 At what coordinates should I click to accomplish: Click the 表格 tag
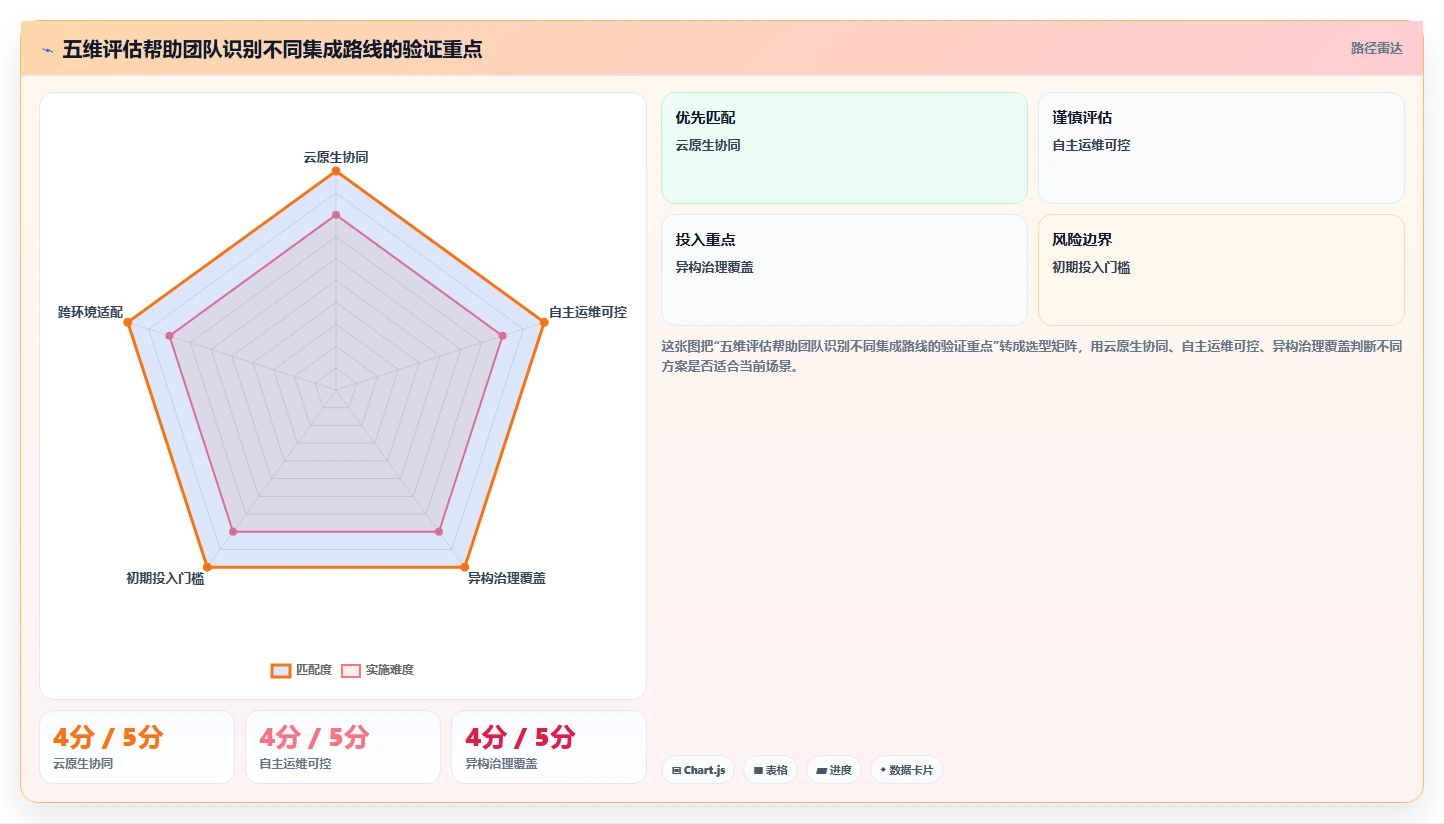click(770, 770)
